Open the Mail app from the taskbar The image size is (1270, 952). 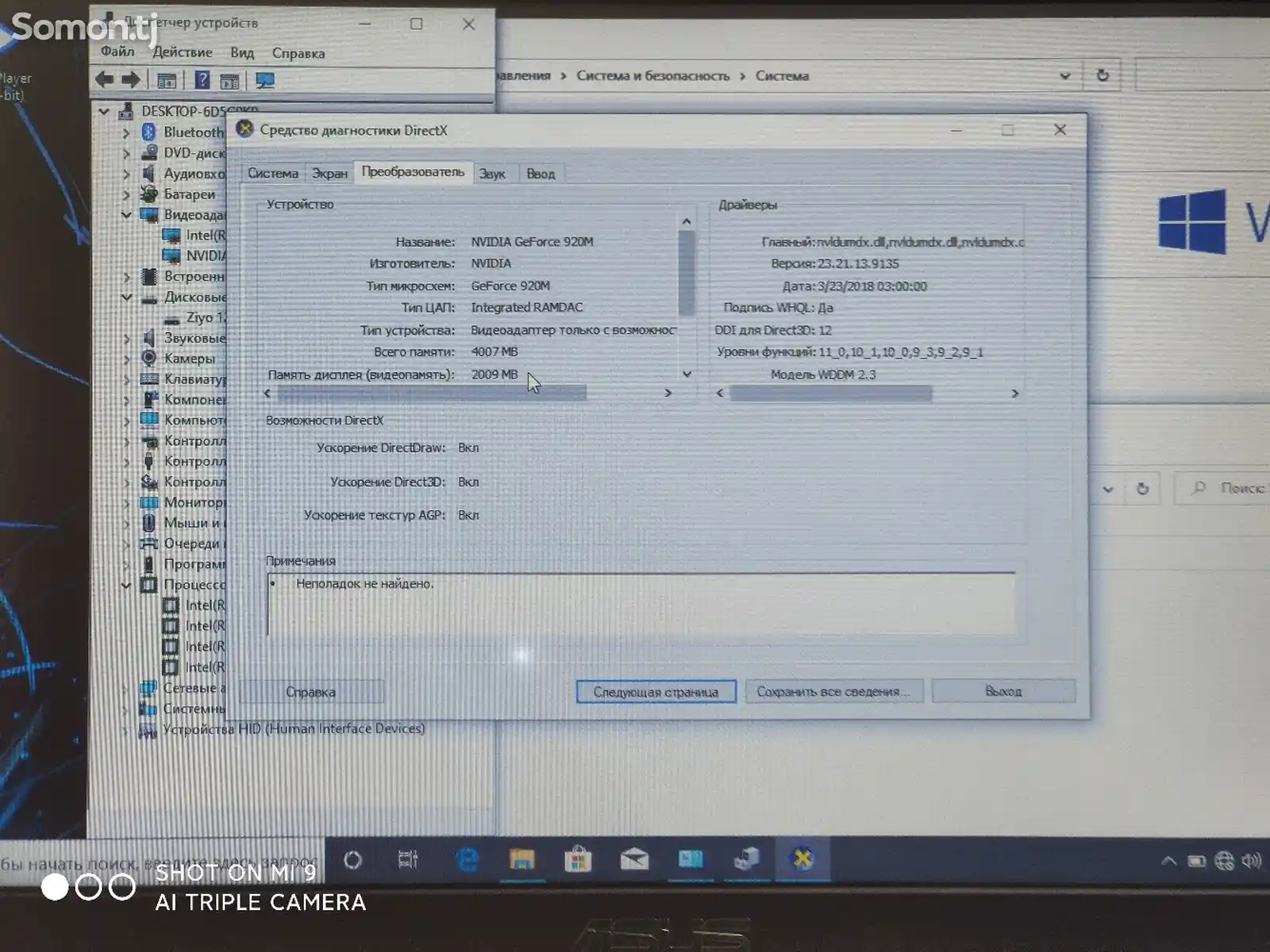click(634, 859)
